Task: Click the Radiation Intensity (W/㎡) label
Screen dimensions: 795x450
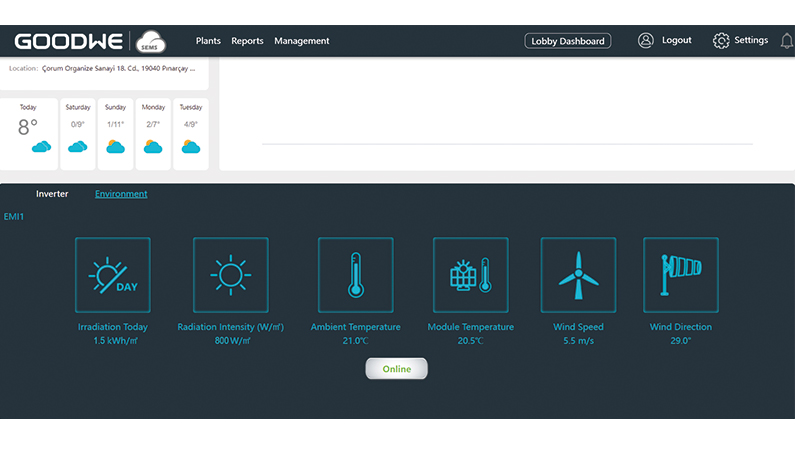Action: click(231, 327)
